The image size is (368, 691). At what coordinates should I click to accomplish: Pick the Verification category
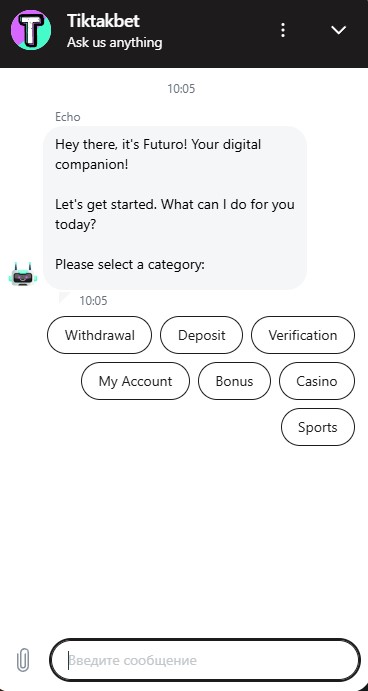click(303, 335)
